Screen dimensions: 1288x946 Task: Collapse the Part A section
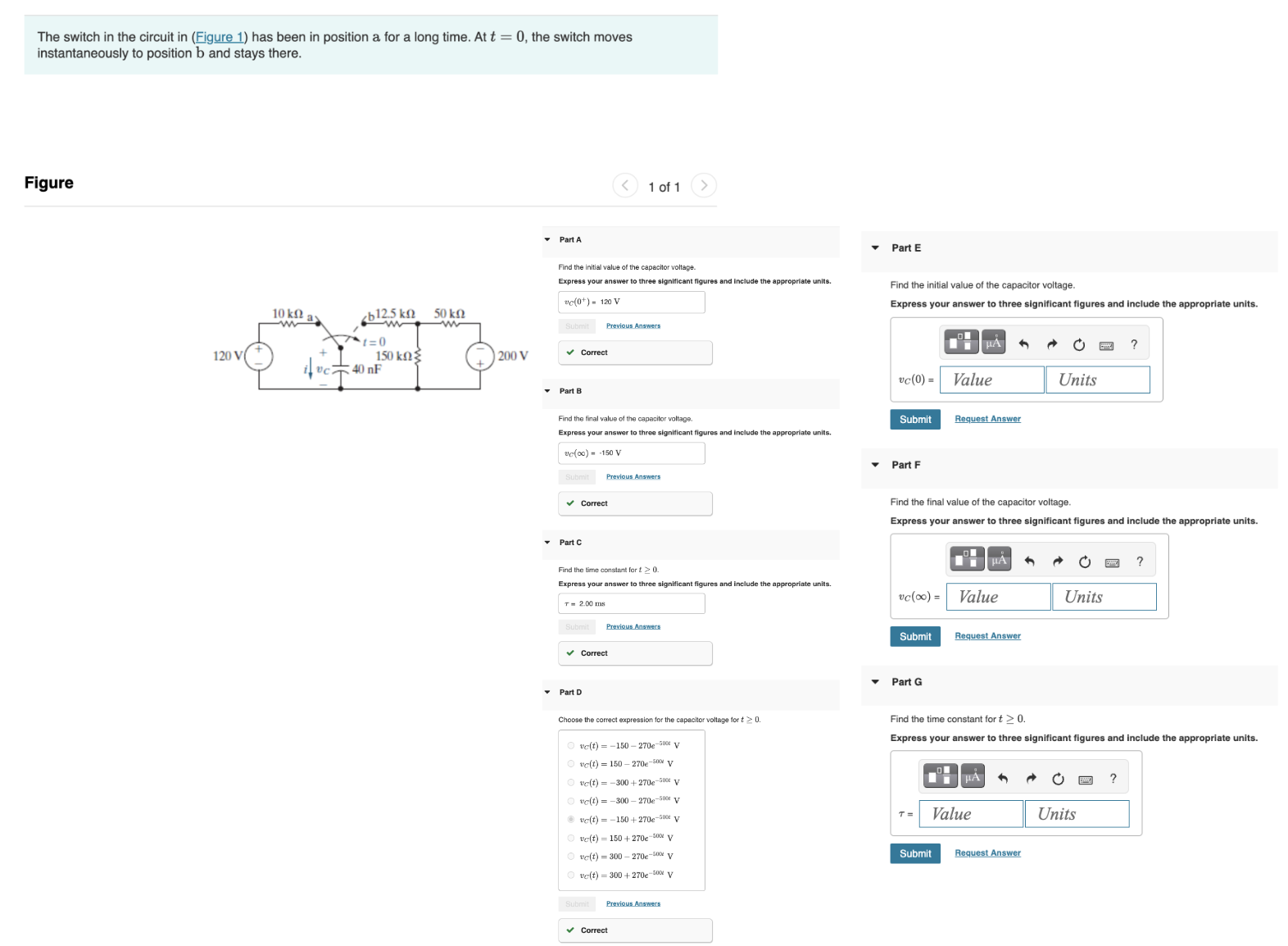coord(547,240)
